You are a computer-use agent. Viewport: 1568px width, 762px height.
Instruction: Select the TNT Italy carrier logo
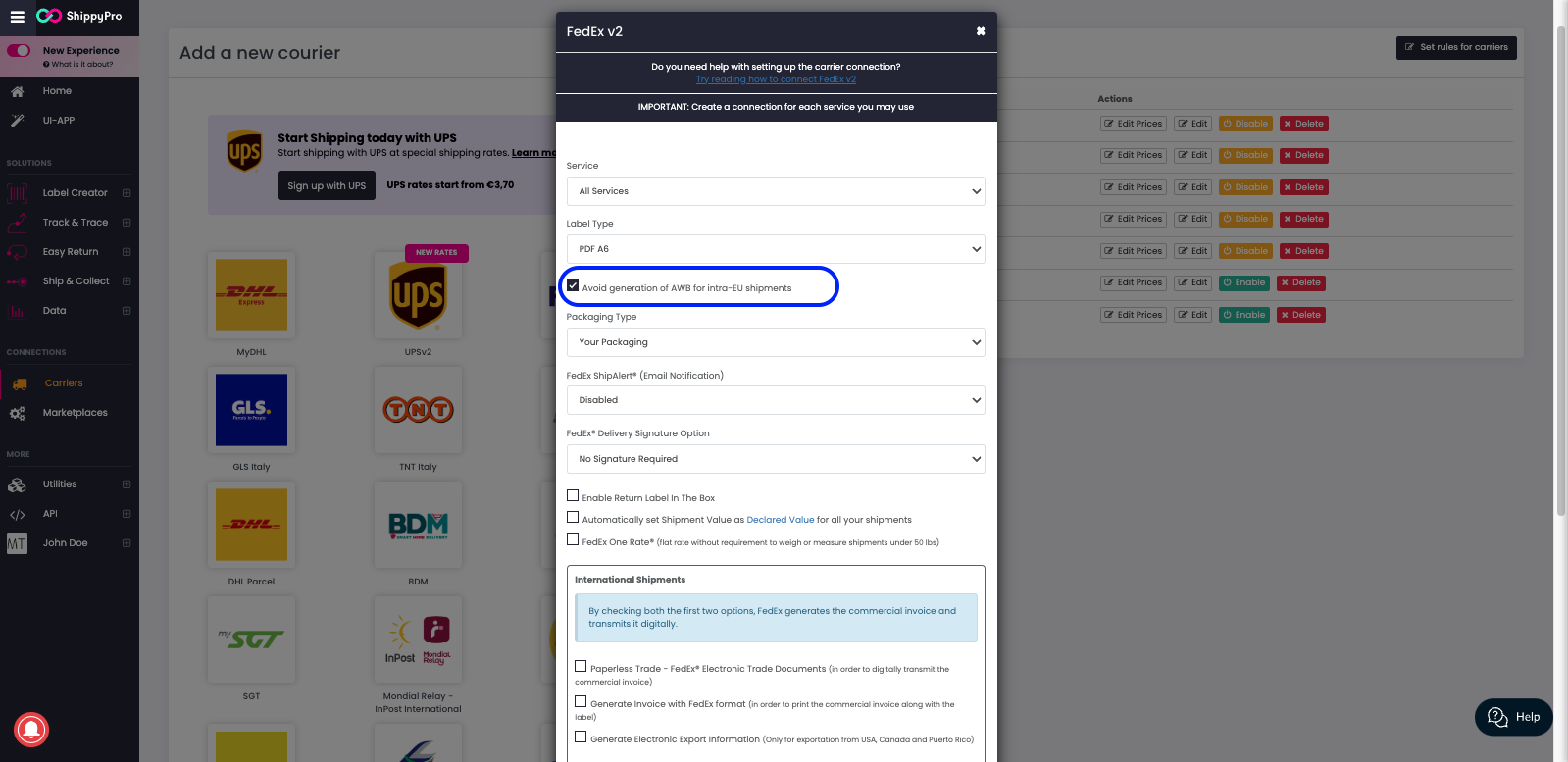[x=419, y=410]
